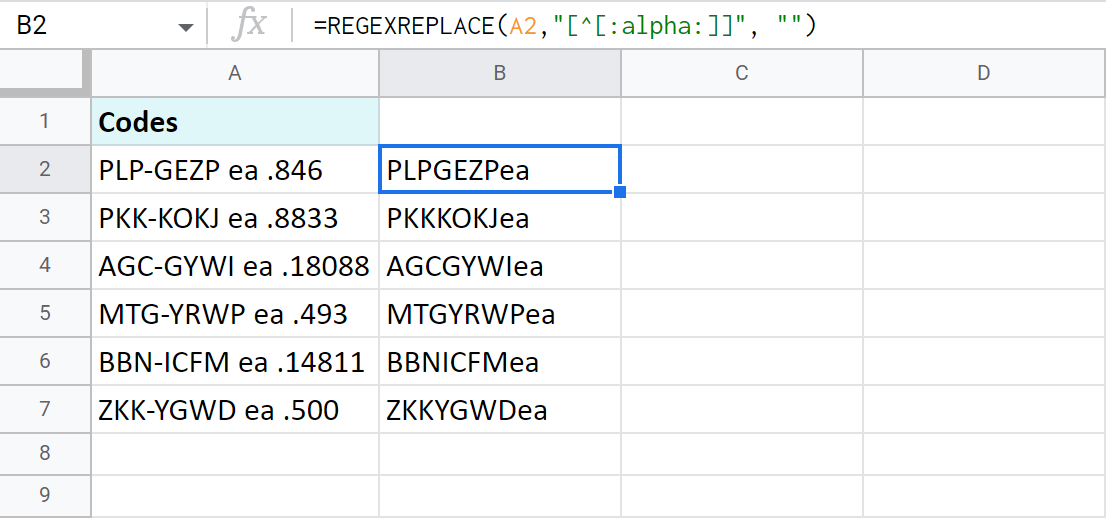Click the fill handle on cell B2

(620, 192)
